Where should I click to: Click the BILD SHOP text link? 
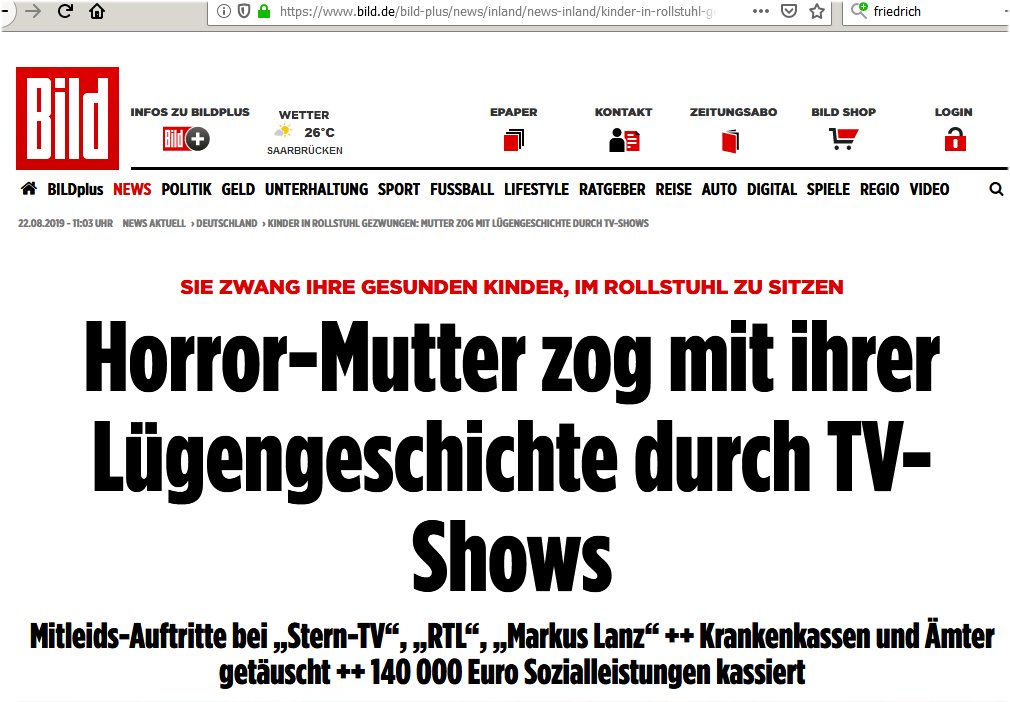[844, 112]
